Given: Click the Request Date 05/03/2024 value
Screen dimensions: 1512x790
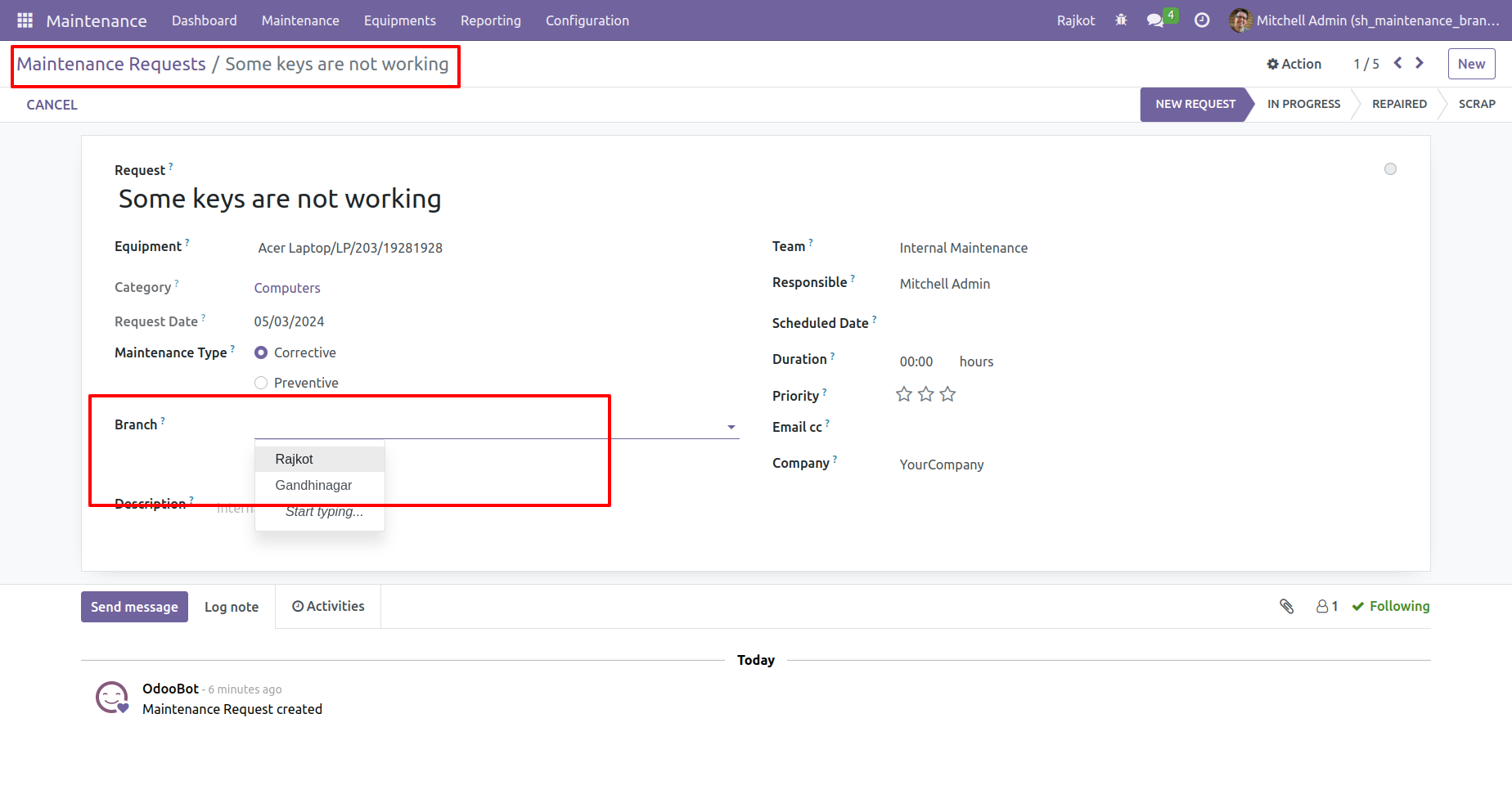Looking at the screenshot, I should pos(289,321).
